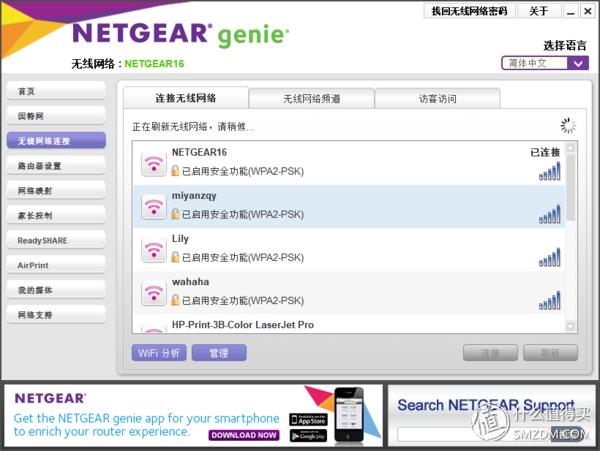The height and width of the screenshot is (451, 600).
Task: Click 找回无线网络密码 button
Action: 470,11
